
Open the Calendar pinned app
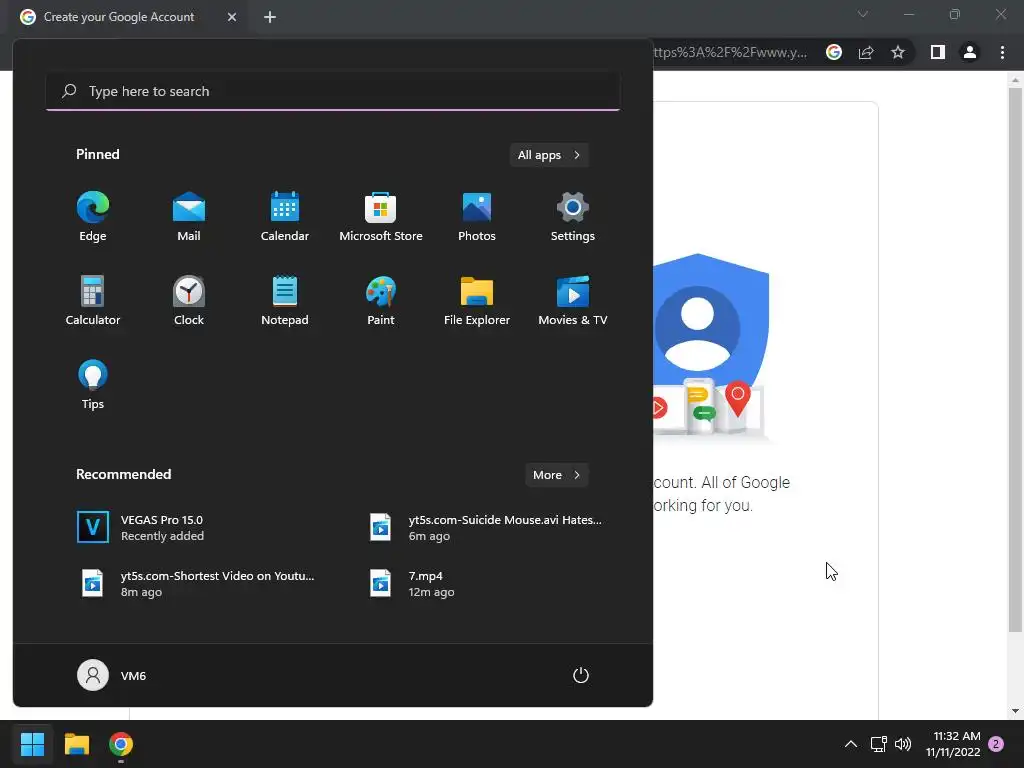[285, 217]
